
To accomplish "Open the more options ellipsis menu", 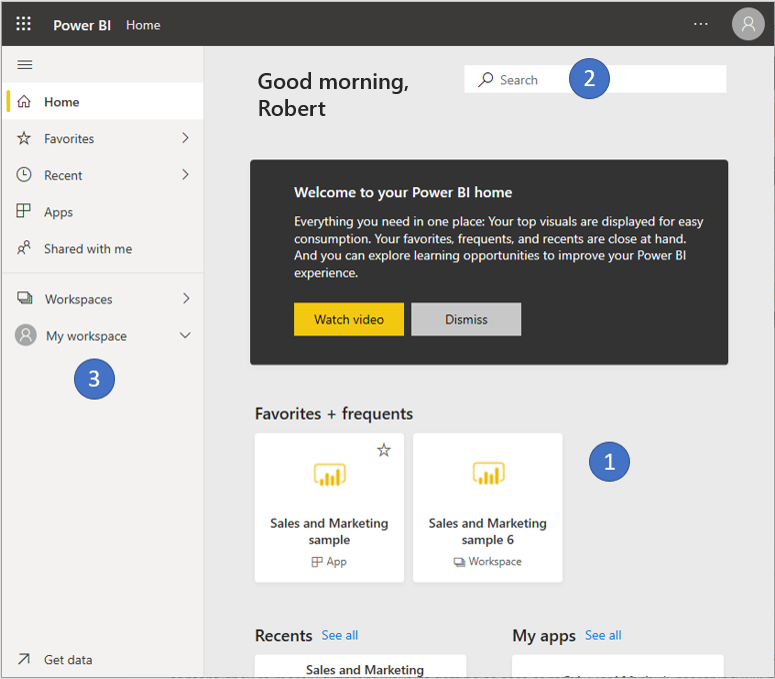I will [x=700, y=24].
